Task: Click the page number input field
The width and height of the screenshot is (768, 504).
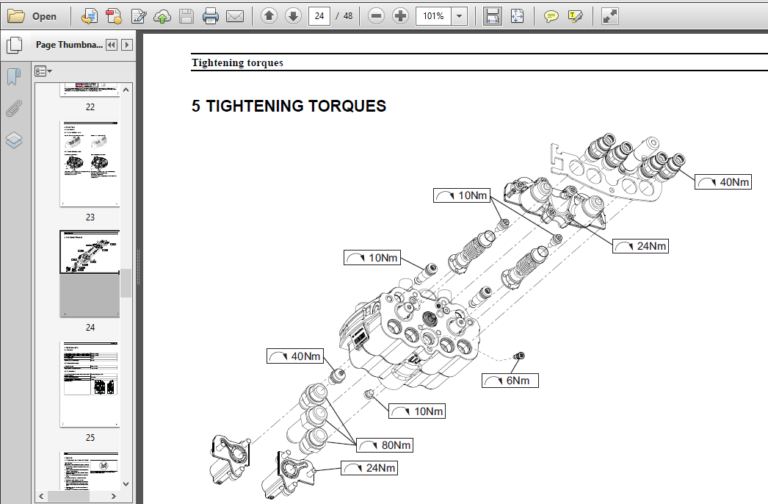Action: pyautogui.click(x=319, y=16)
